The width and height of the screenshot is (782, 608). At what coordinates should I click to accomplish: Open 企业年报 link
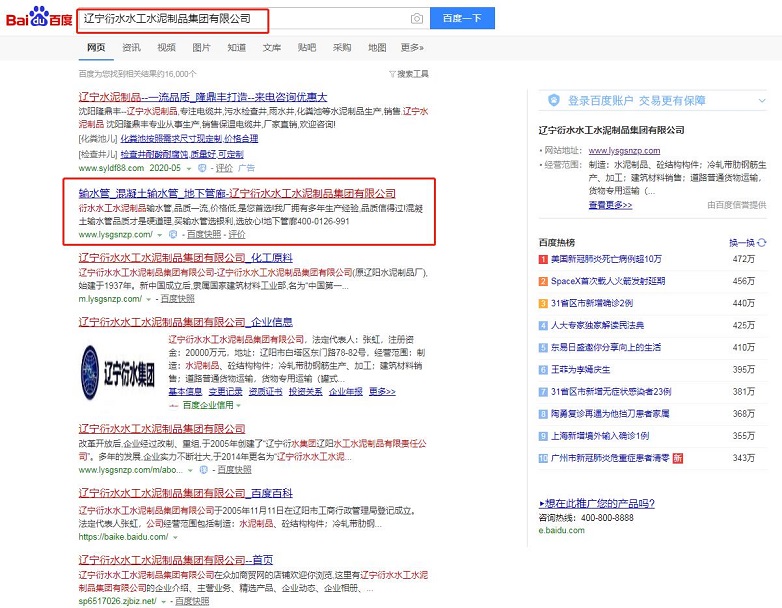[x=346, y=392]
